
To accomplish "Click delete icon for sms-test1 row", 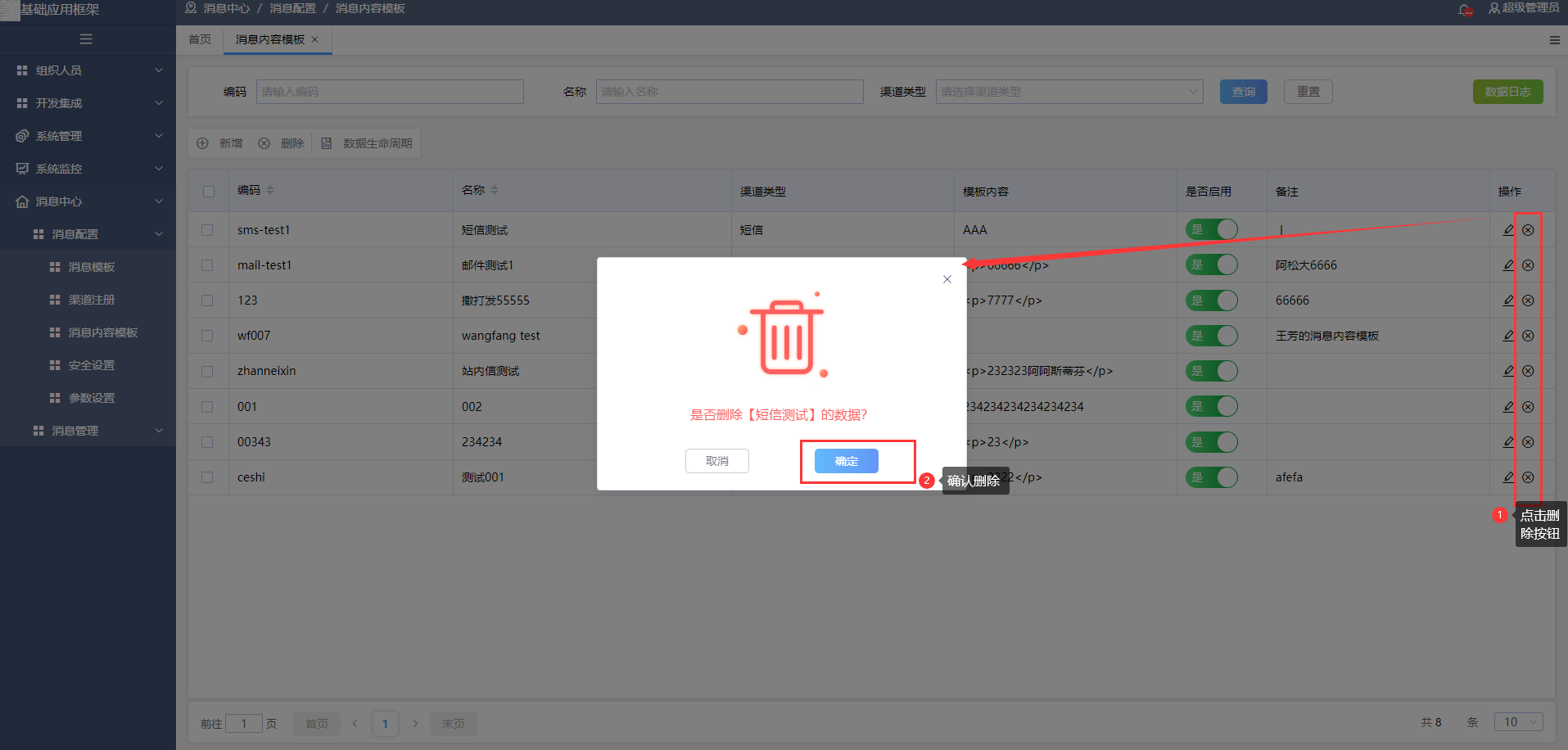I will [1528, 230].
